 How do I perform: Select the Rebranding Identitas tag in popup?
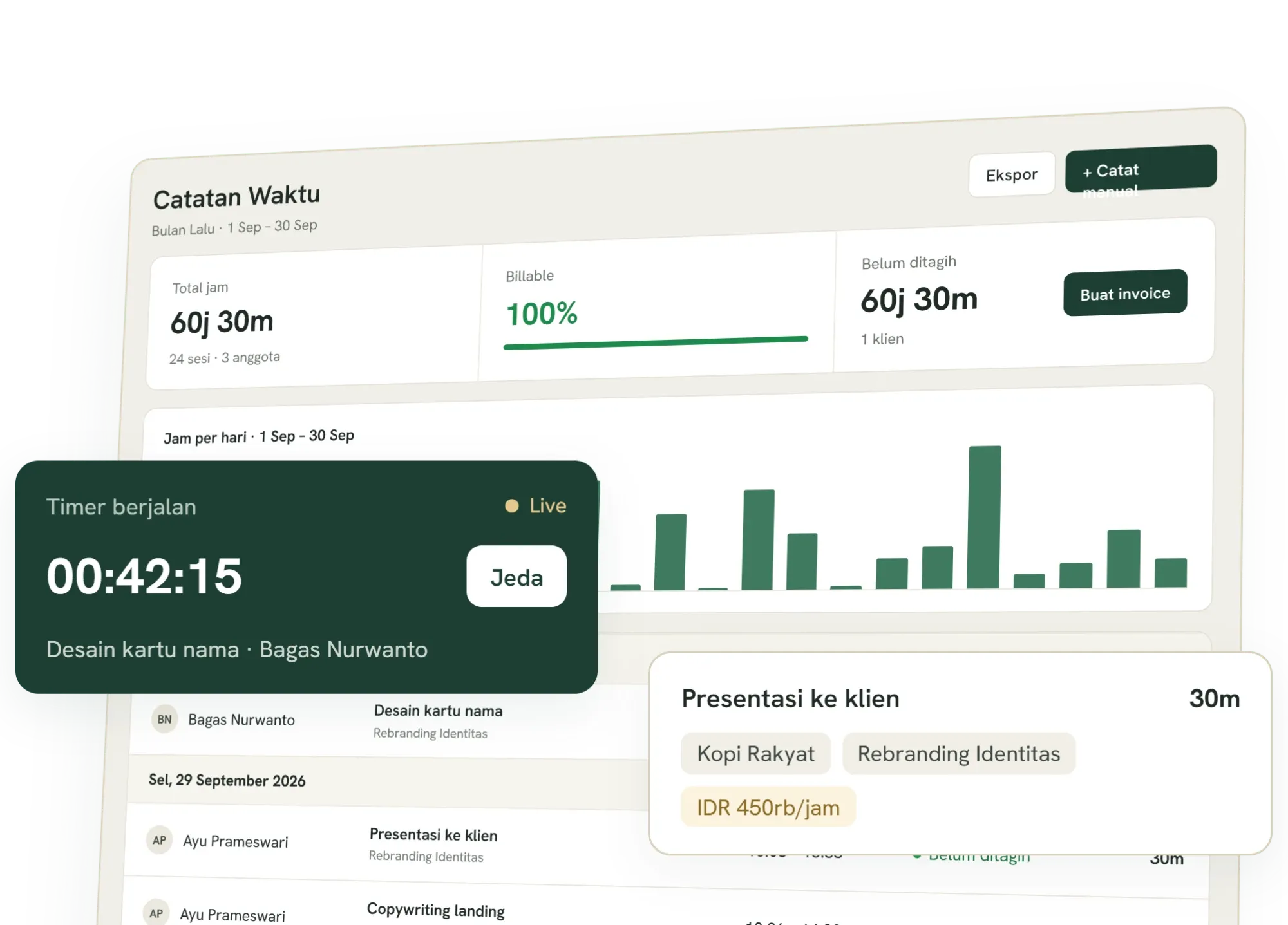pos(958,754)
